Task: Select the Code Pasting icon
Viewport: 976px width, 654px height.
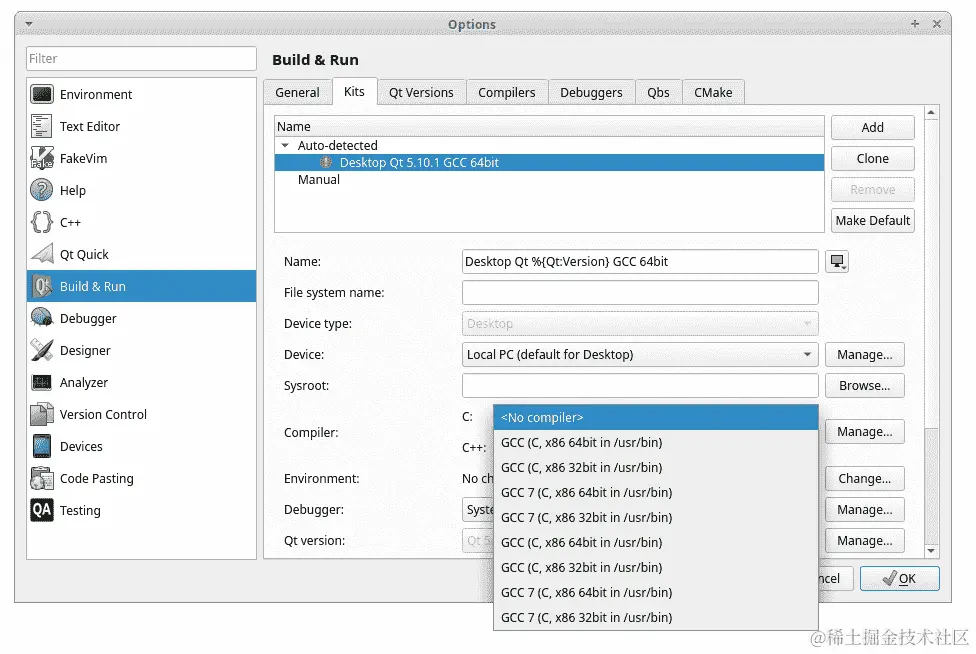Action: 42,479
